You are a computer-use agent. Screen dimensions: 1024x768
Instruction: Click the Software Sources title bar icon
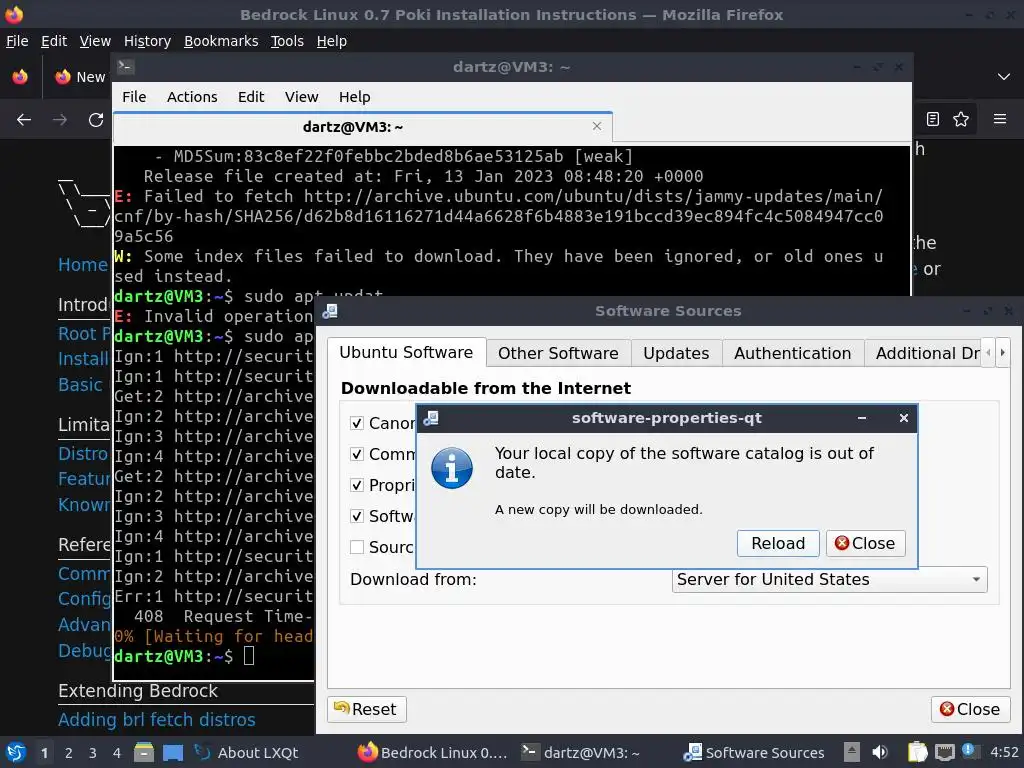coord(330,312)
